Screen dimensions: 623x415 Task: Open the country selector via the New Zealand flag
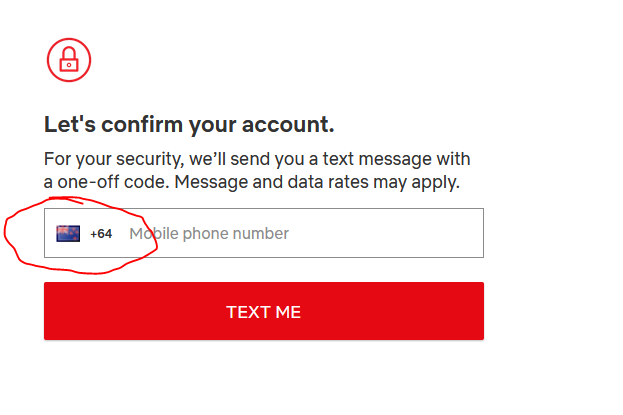[x=68, y=233]
